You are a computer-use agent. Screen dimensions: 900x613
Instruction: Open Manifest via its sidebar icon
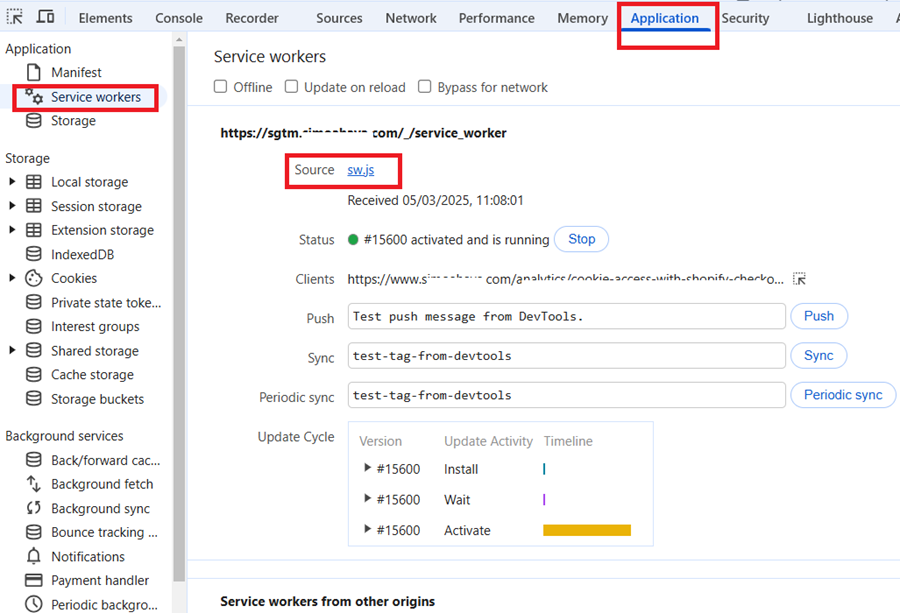point(32,72)
